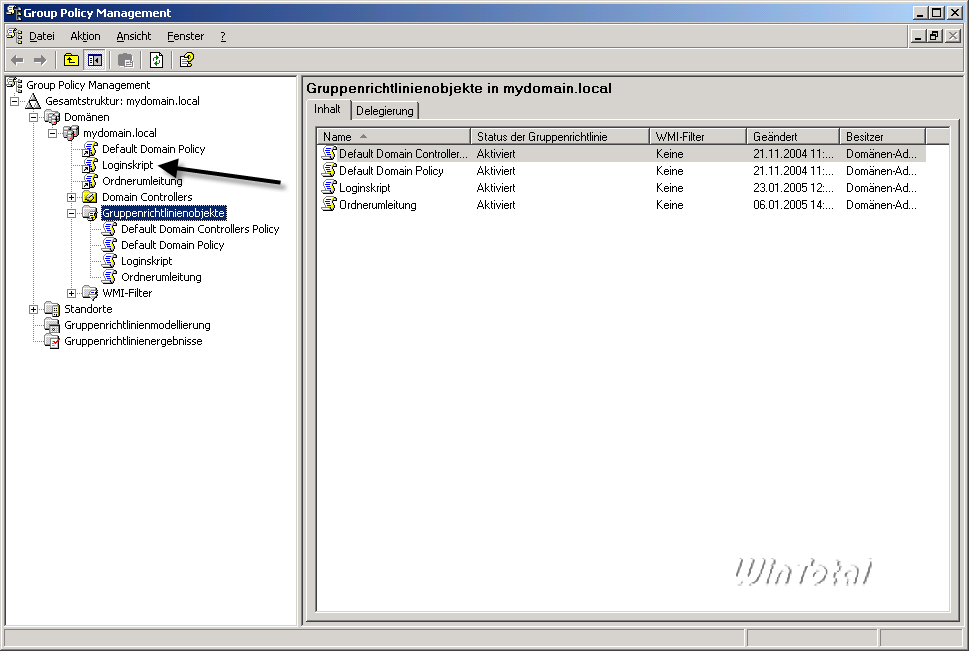
Task: Select the Gruppenrichtlinienmodellierung tree label
Action: (137, 325)
